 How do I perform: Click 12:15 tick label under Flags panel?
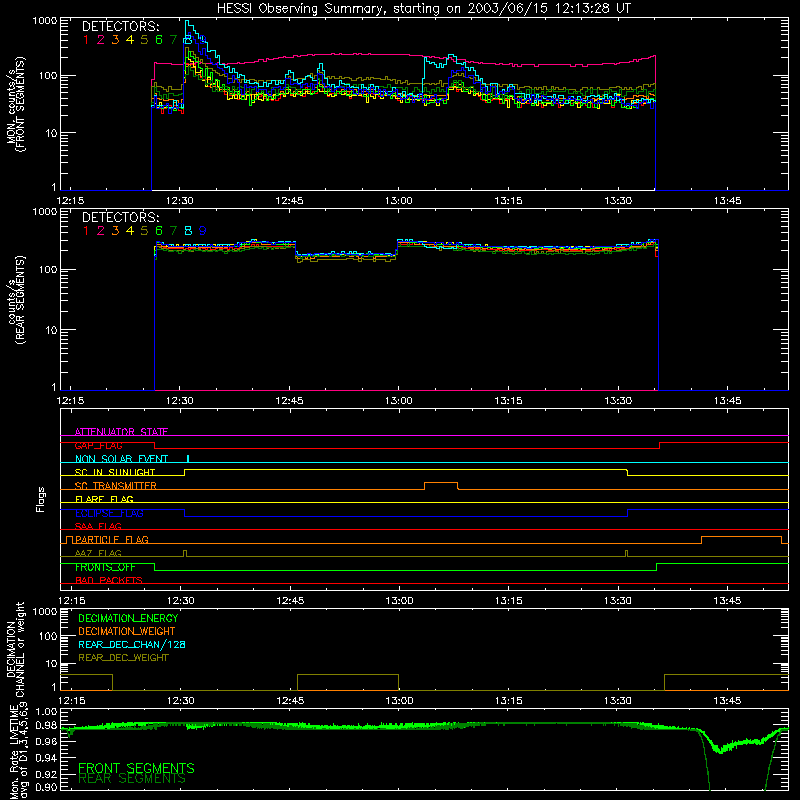point(72,601)
